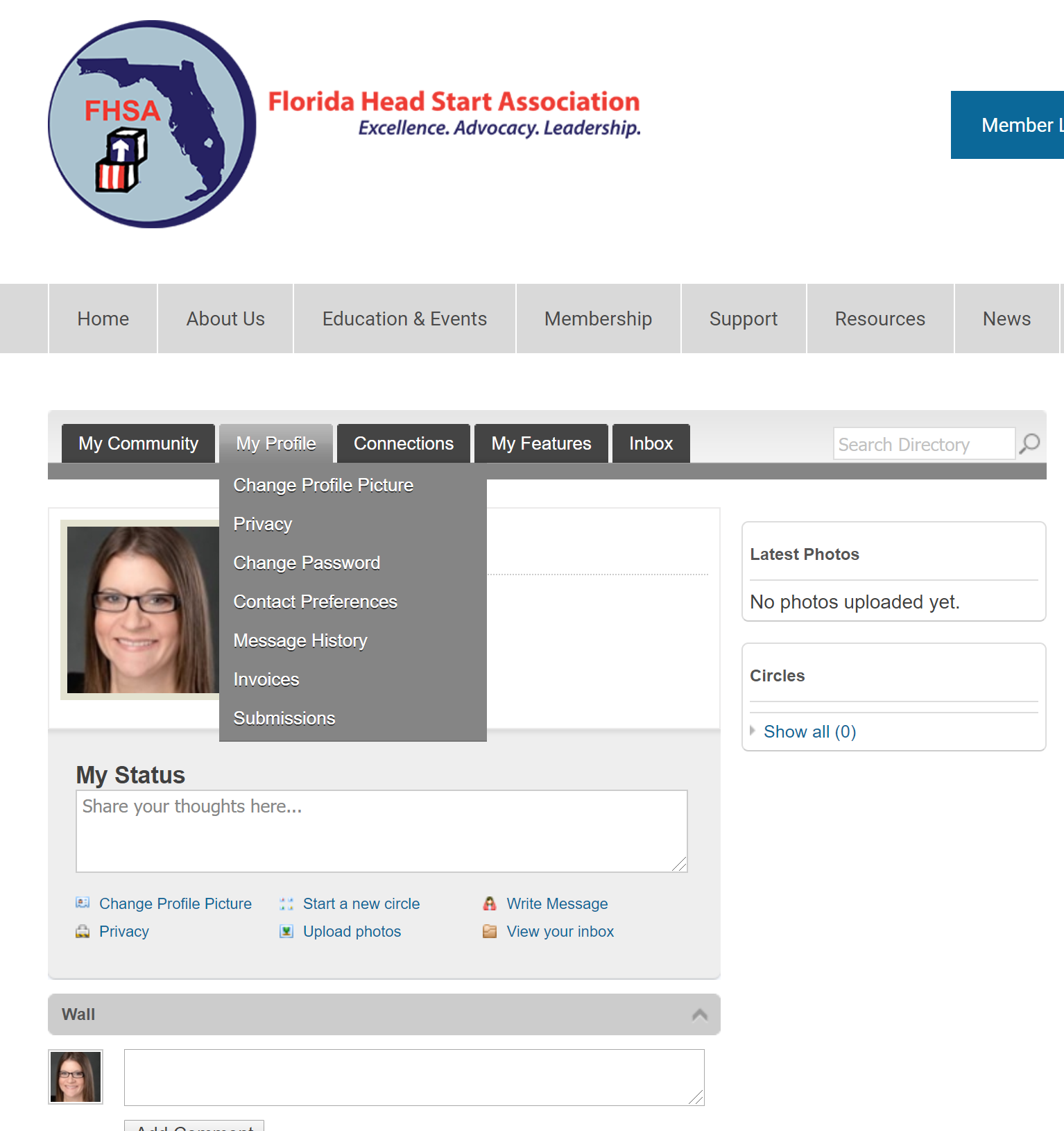Choose Contact Preferences menu item
The height and width of the screenshot is (1131, 1064).
352,602
